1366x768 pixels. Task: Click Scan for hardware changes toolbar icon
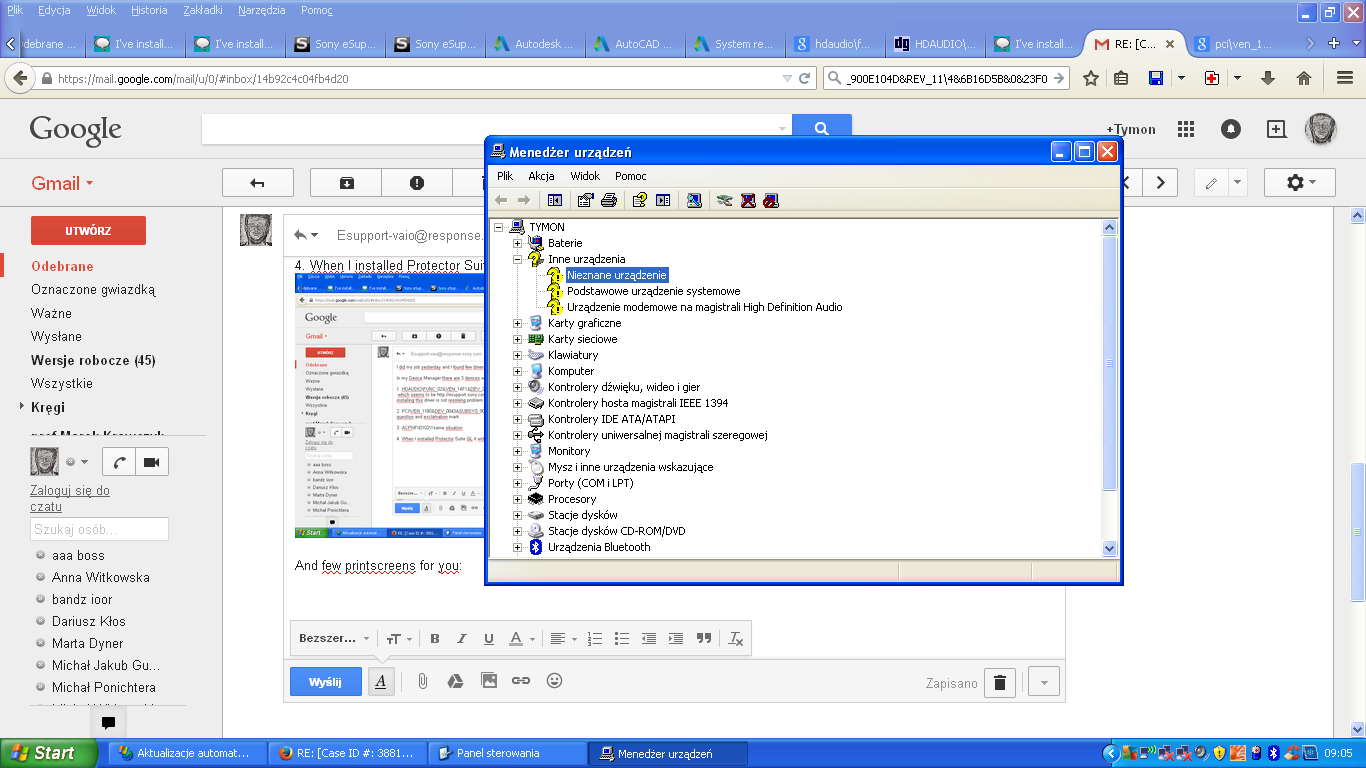click(x=694, y=200)
